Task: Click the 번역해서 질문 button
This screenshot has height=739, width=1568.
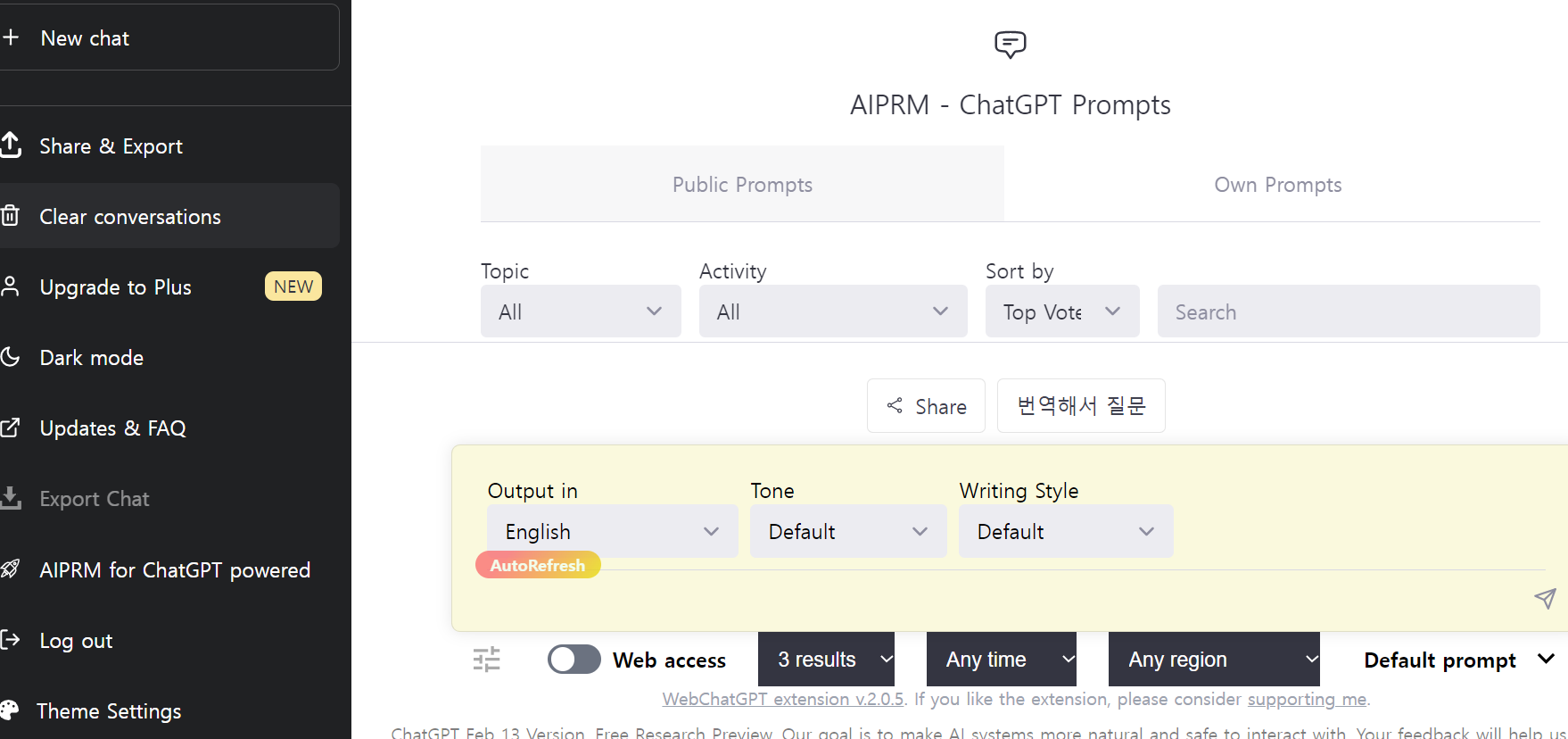Action: pos(1081,405)
